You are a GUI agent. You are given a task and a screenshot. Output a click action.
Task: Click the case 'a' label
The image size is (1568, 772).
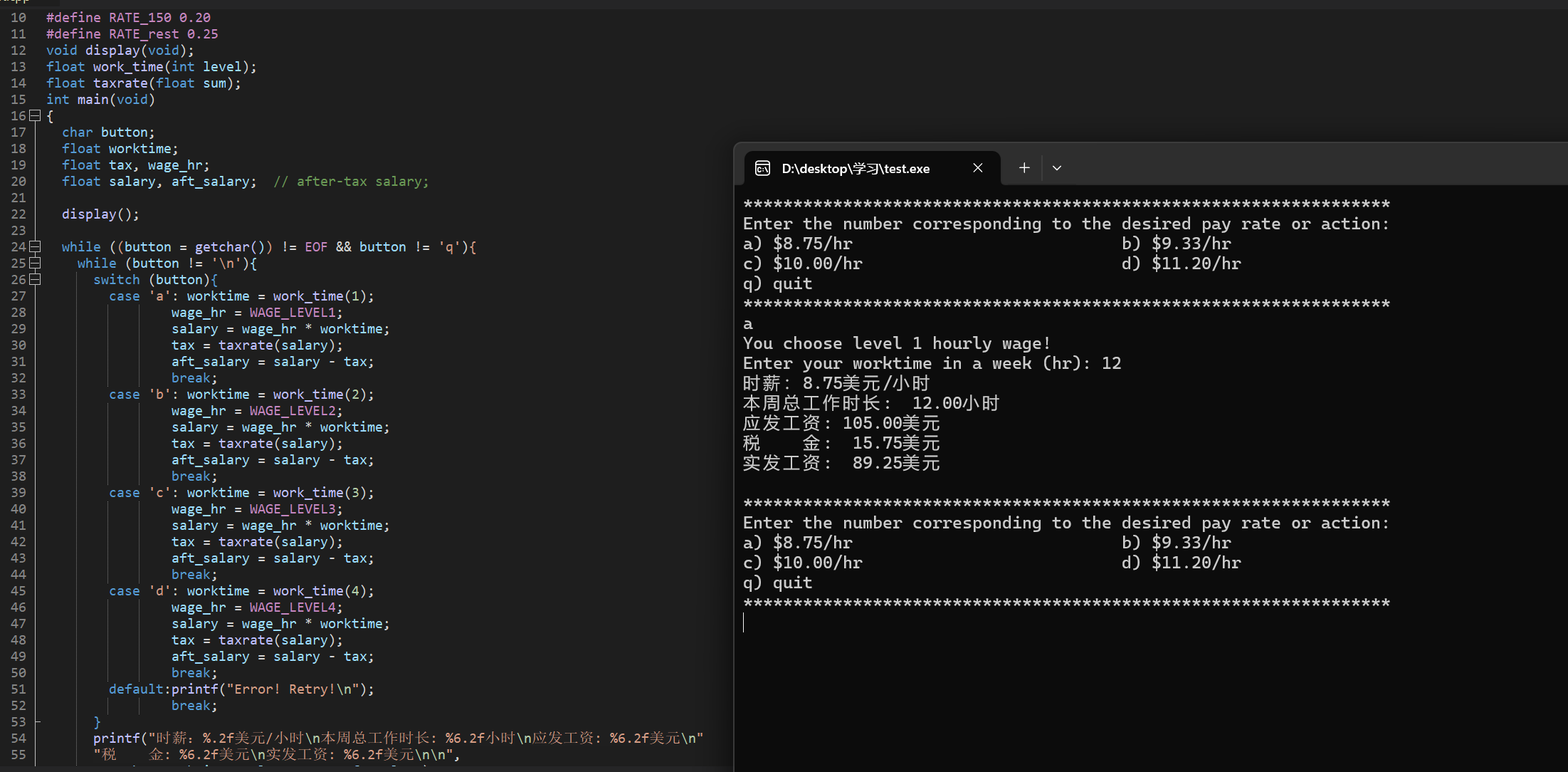tap(140, 296)
